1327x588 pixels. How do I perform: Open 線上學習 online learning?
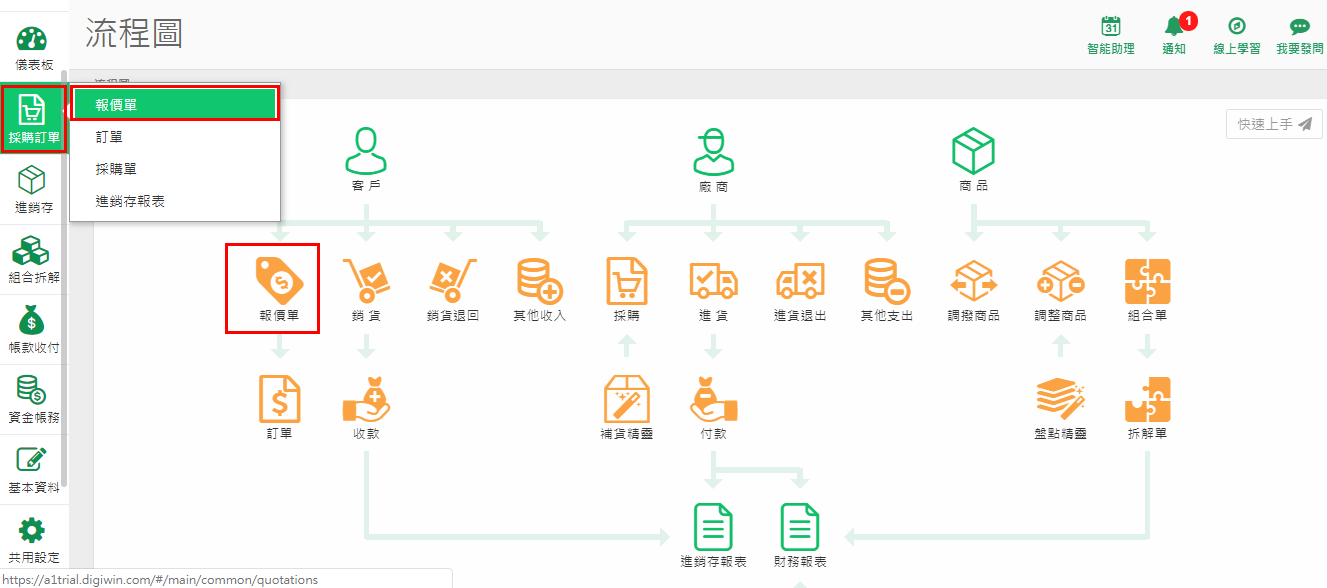click(x=1236, y=35)
